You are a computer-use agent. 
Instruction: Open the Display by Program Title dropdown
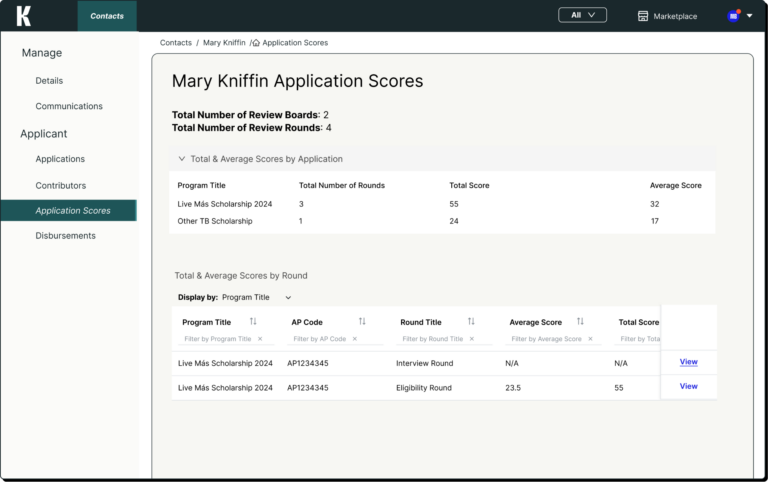[257, 297]
